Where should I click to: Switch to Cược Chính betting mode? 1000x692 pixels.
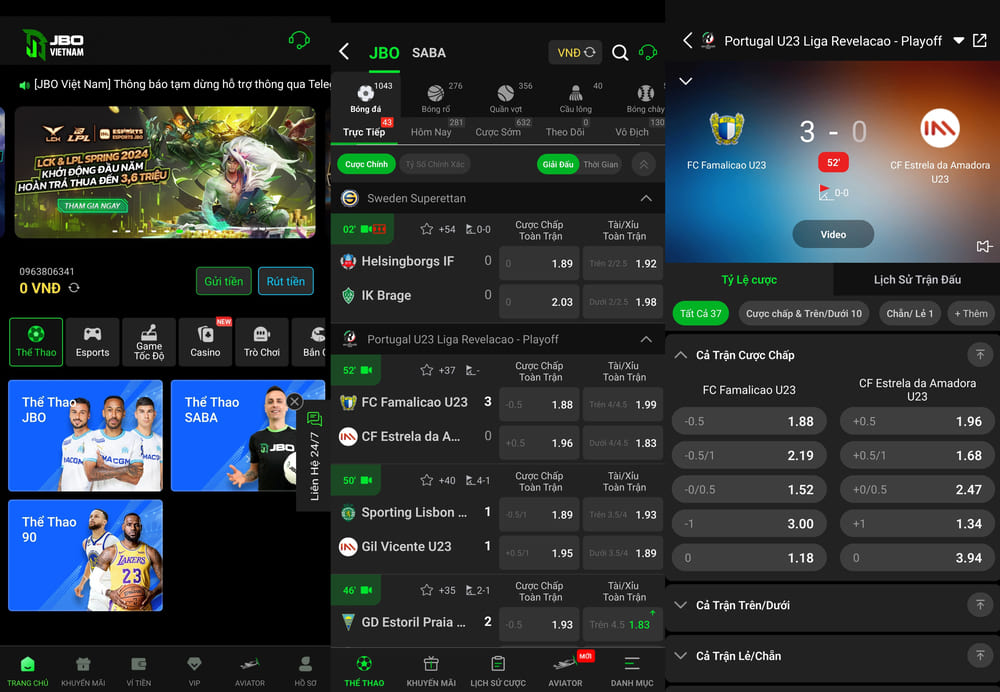pos(366,165)
